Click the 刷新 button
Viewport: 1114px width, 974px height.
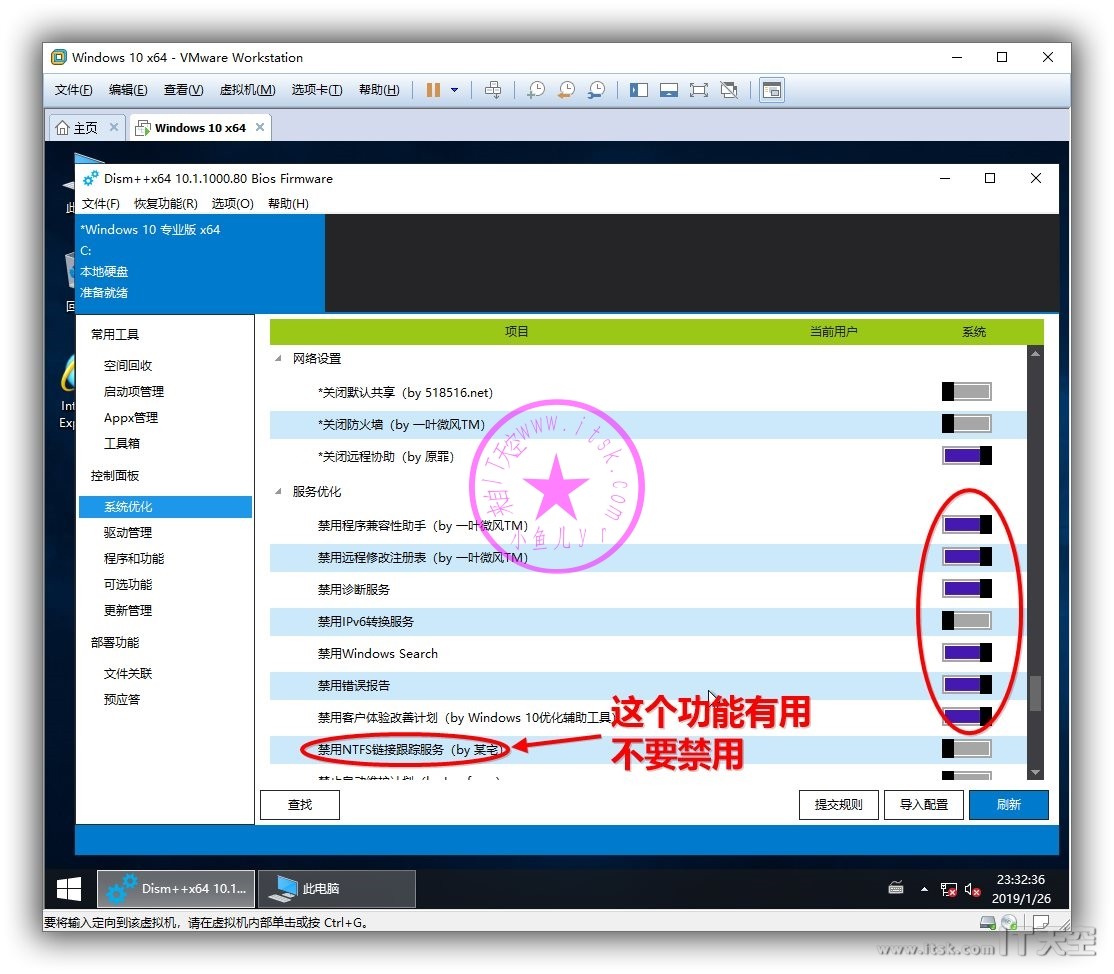(1009, 805)
